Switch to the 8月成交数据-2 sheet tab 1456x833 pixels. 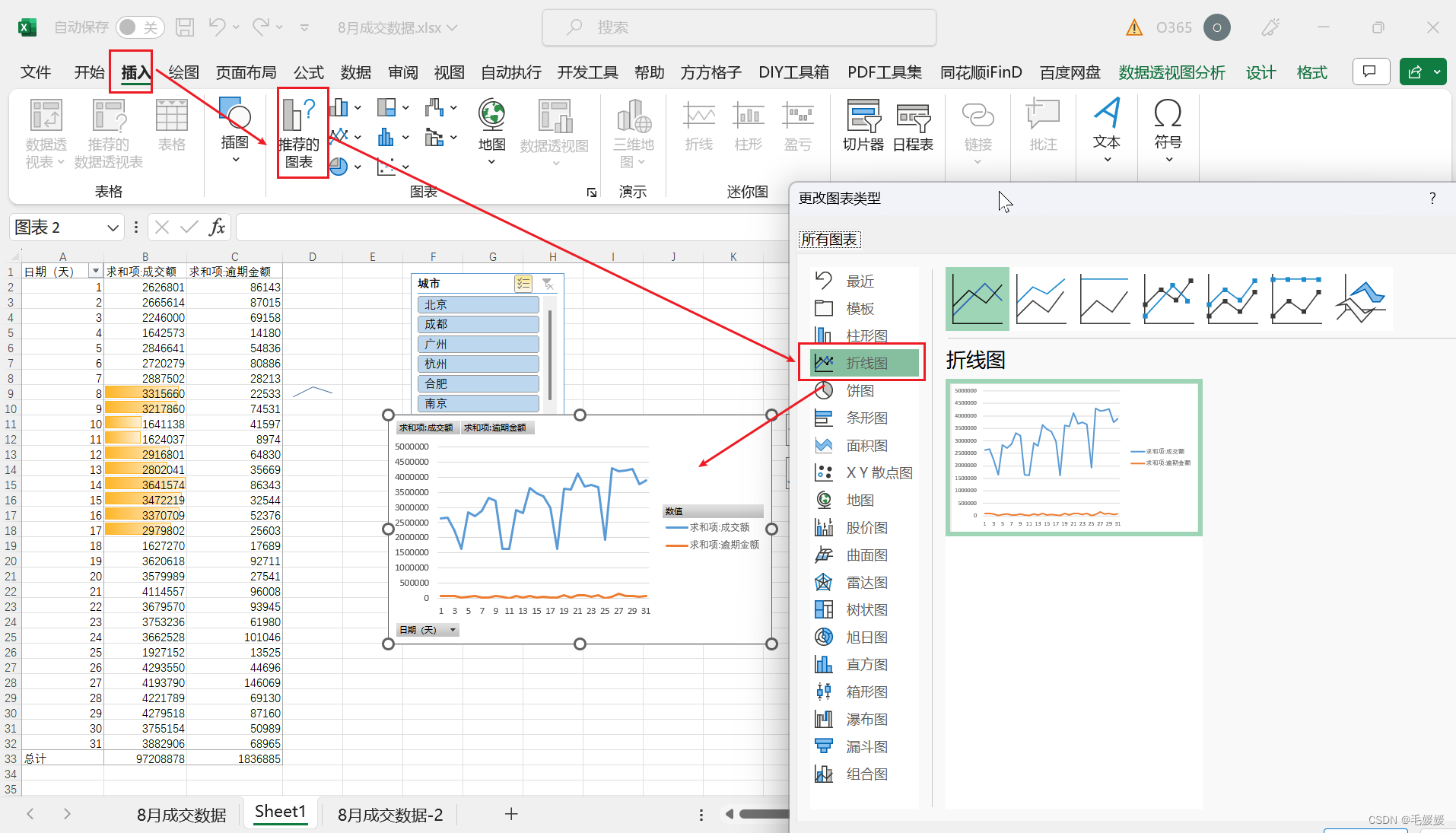[390, 815]
